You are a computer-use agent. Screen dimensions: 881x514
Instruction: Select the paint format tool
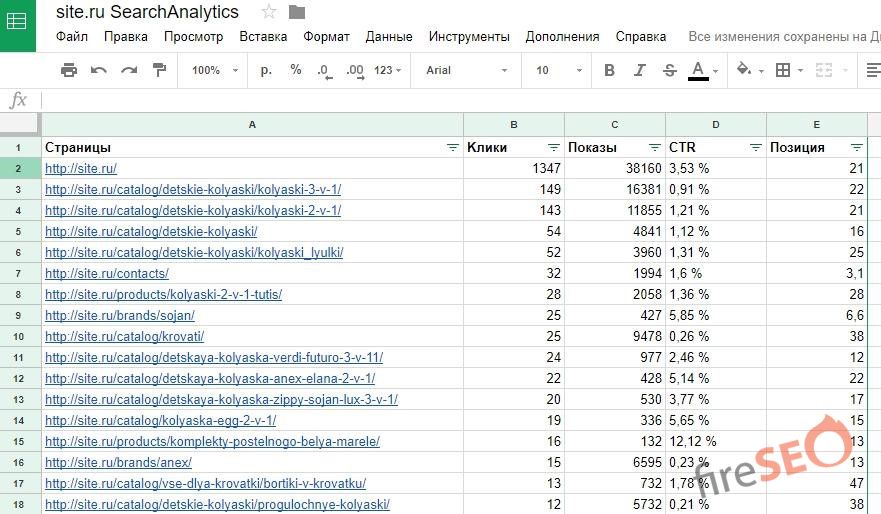tap(159, 70)
